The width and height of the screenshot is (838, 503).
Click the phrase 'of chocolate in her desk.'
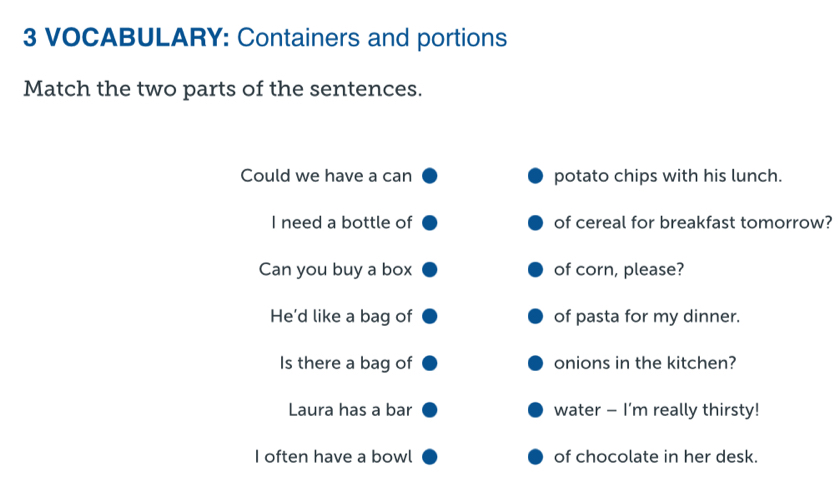(656, 456)
